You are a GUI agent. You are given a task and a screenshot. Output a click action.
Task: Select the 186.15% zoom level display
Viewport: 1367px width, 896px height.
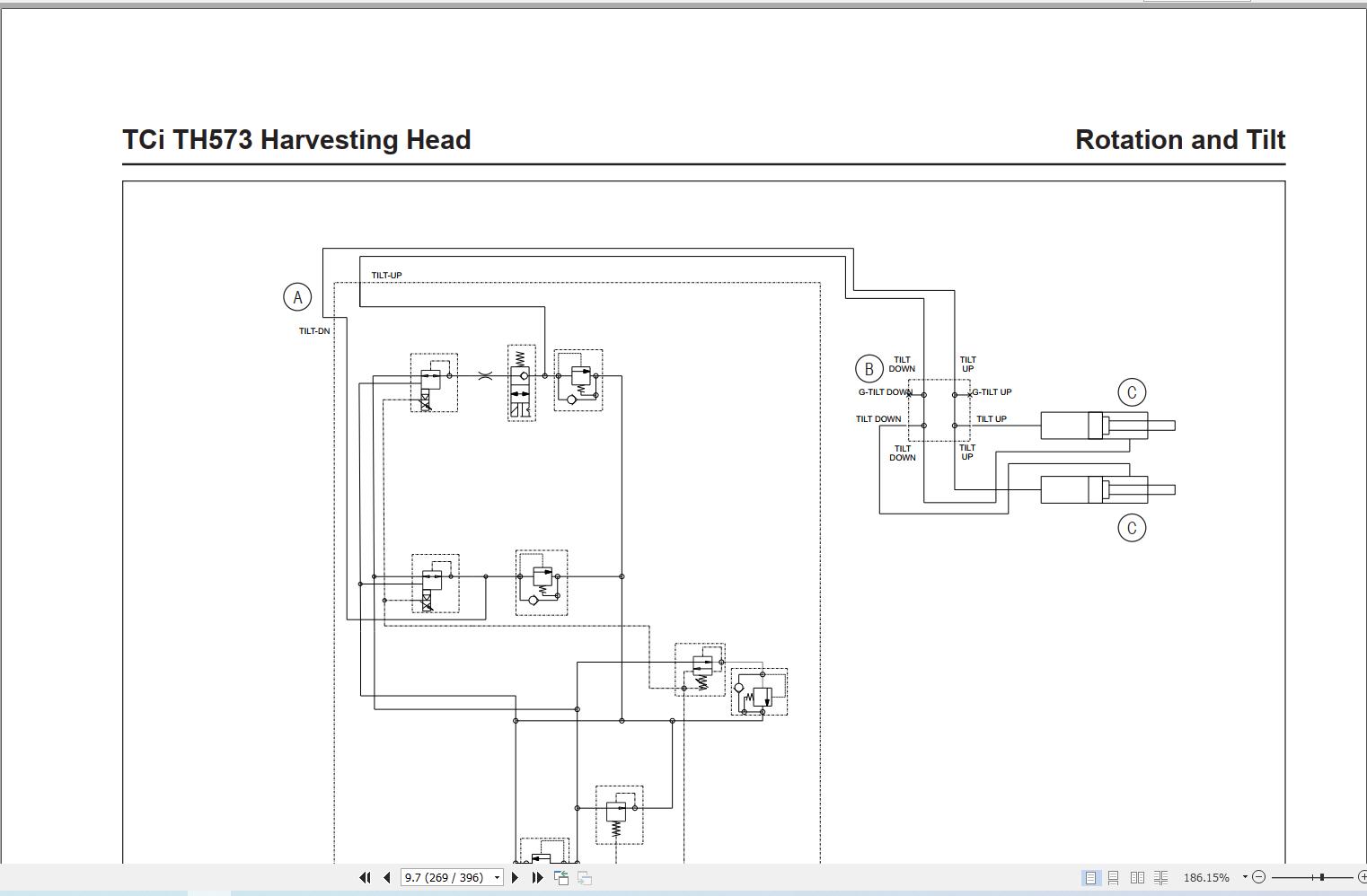point(1206,876)
